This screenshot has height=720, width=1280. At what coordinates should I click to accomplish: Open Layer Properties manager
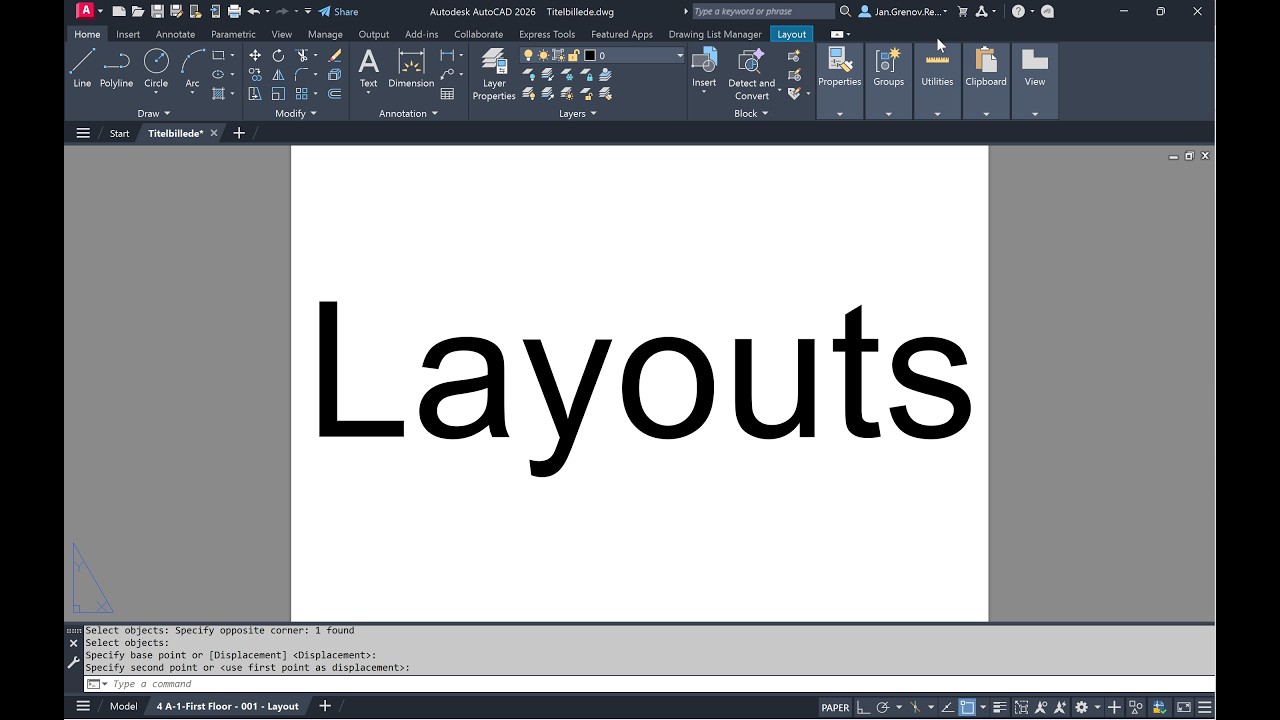point(494,74)
